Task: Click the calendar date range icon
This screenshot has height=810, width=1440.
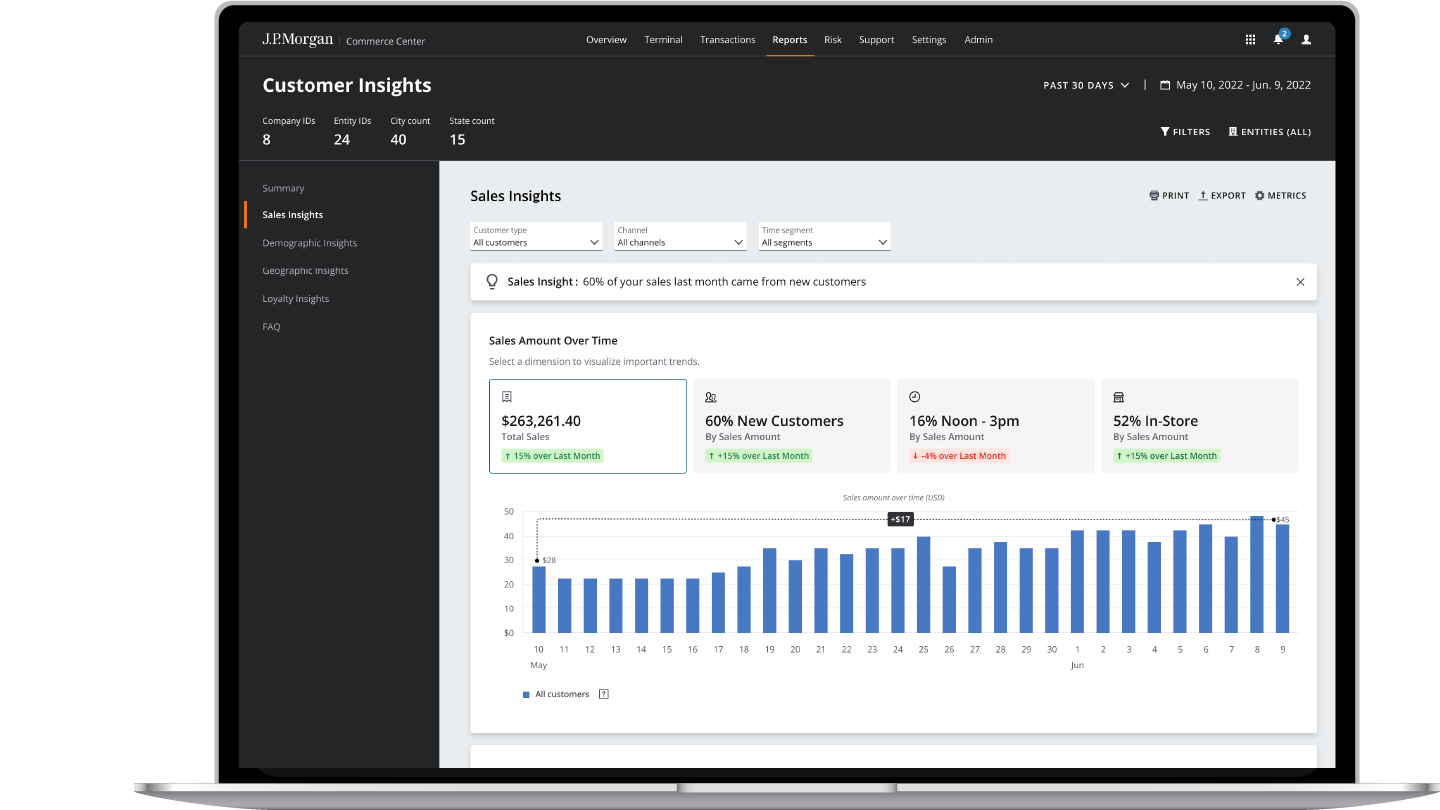Action: 1165,86
